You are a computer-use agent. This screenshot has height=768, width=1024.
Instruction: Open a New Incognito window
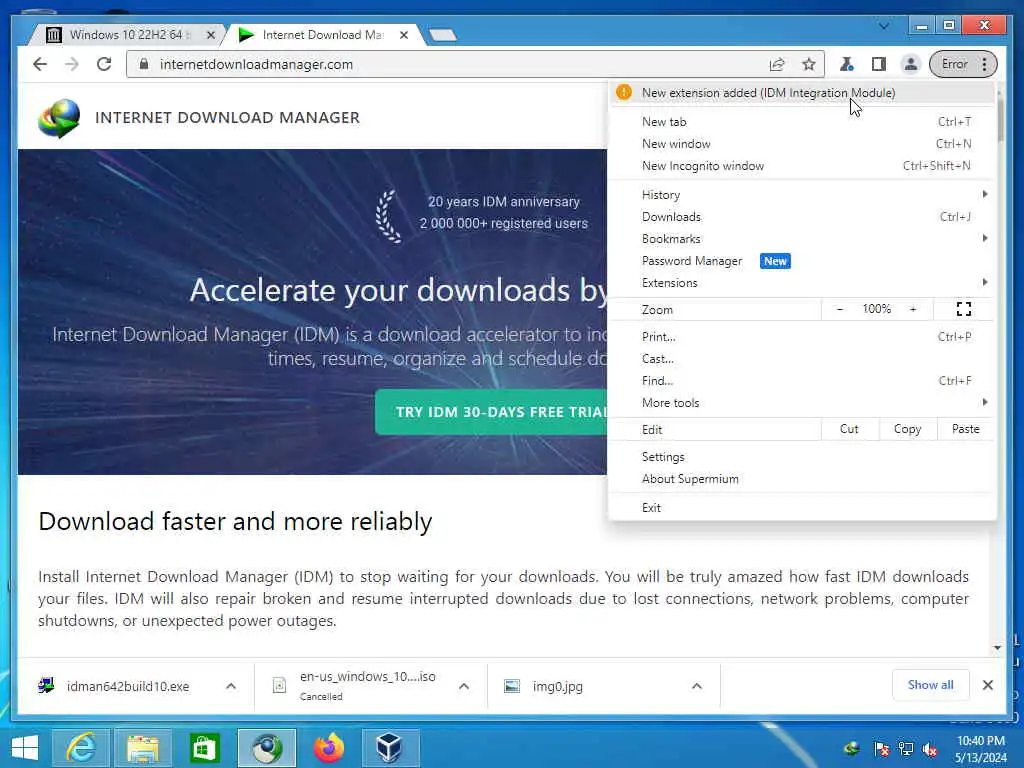pos(801,166)
